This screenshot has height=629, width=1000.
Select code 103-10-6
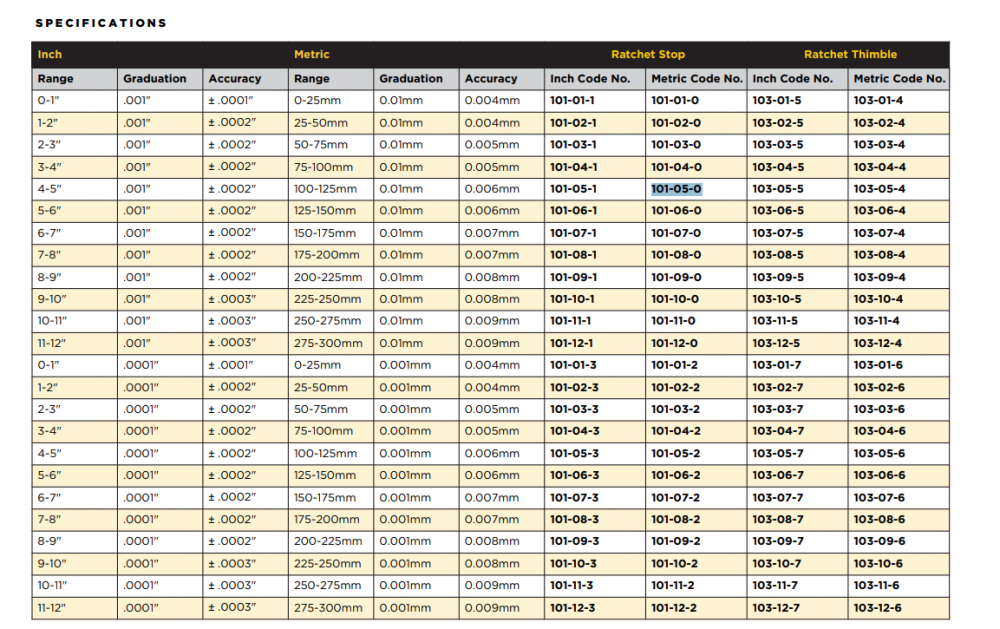click(x=878, y=564)
